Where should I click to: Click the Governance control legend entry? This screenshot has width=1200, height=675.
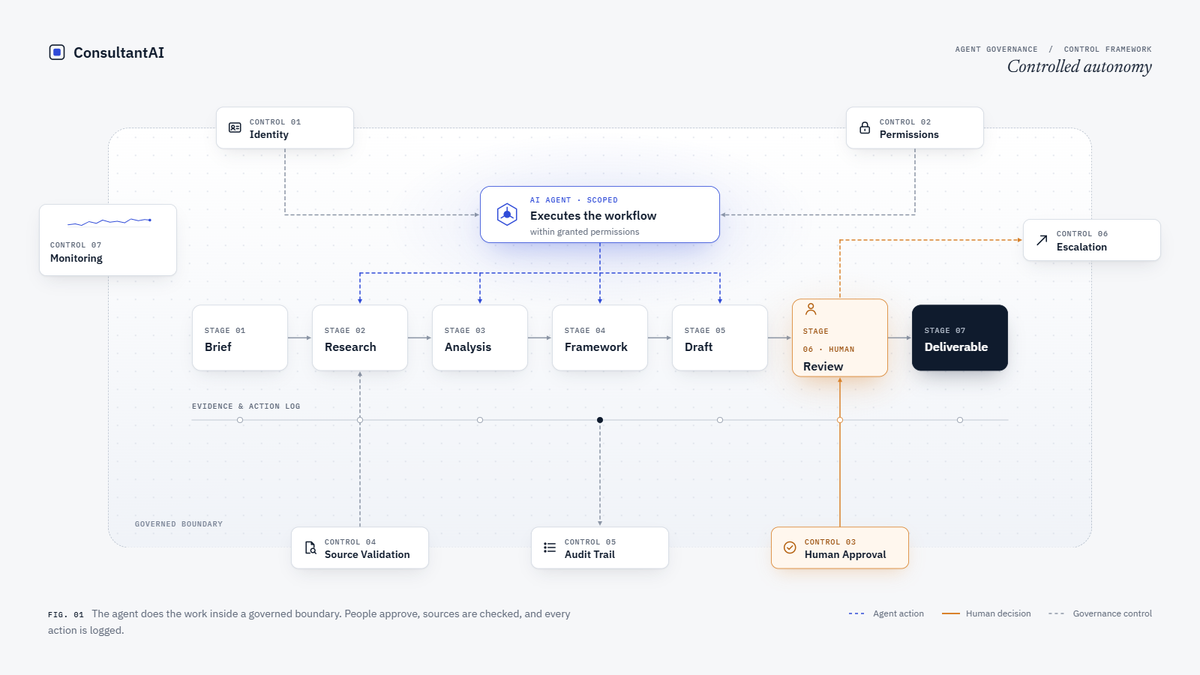(x=1100, y=613)
